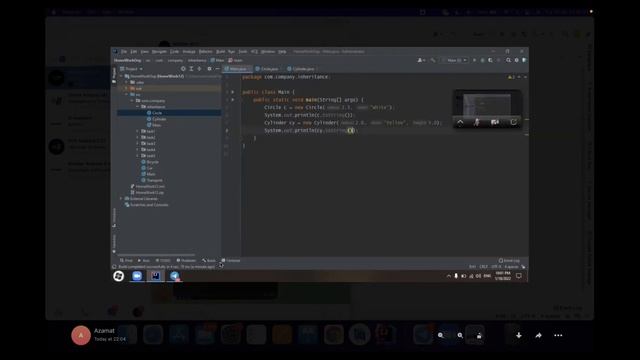Image resolution: width=640 pixels, height=360 pixels.
Task: Open the Help menu in IntelliJ
Action: point(282,52)
